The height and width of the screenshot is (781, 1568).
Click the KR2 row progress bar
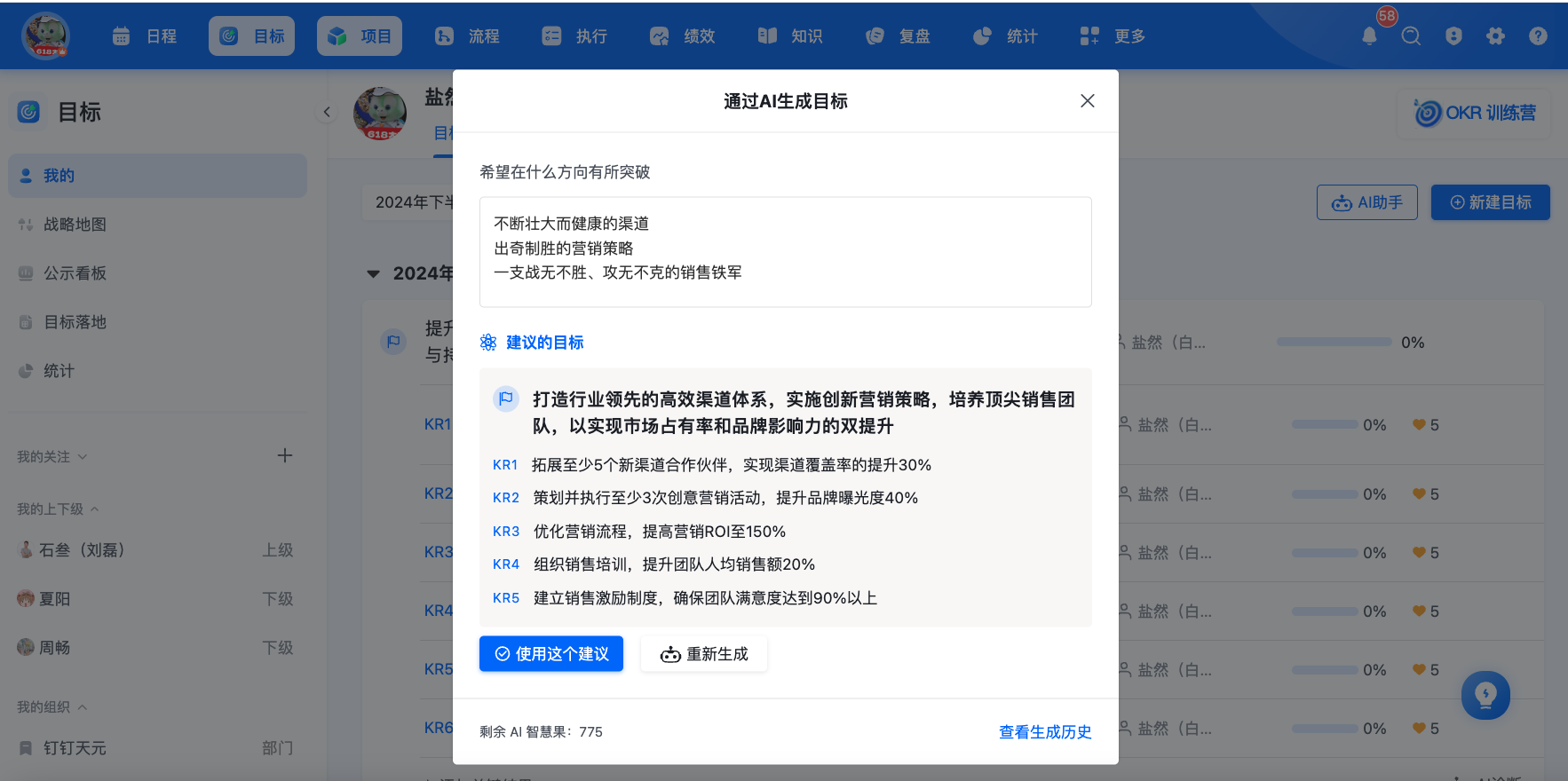tap(1325, 494)
